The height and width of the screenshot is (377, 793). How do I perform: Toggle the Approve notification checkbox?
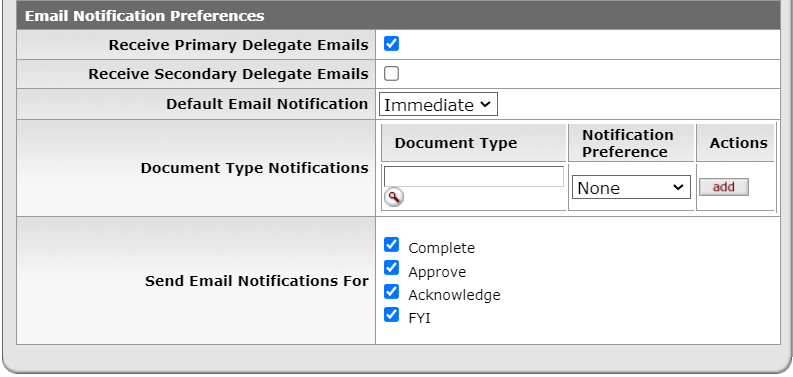coord(391,268)
